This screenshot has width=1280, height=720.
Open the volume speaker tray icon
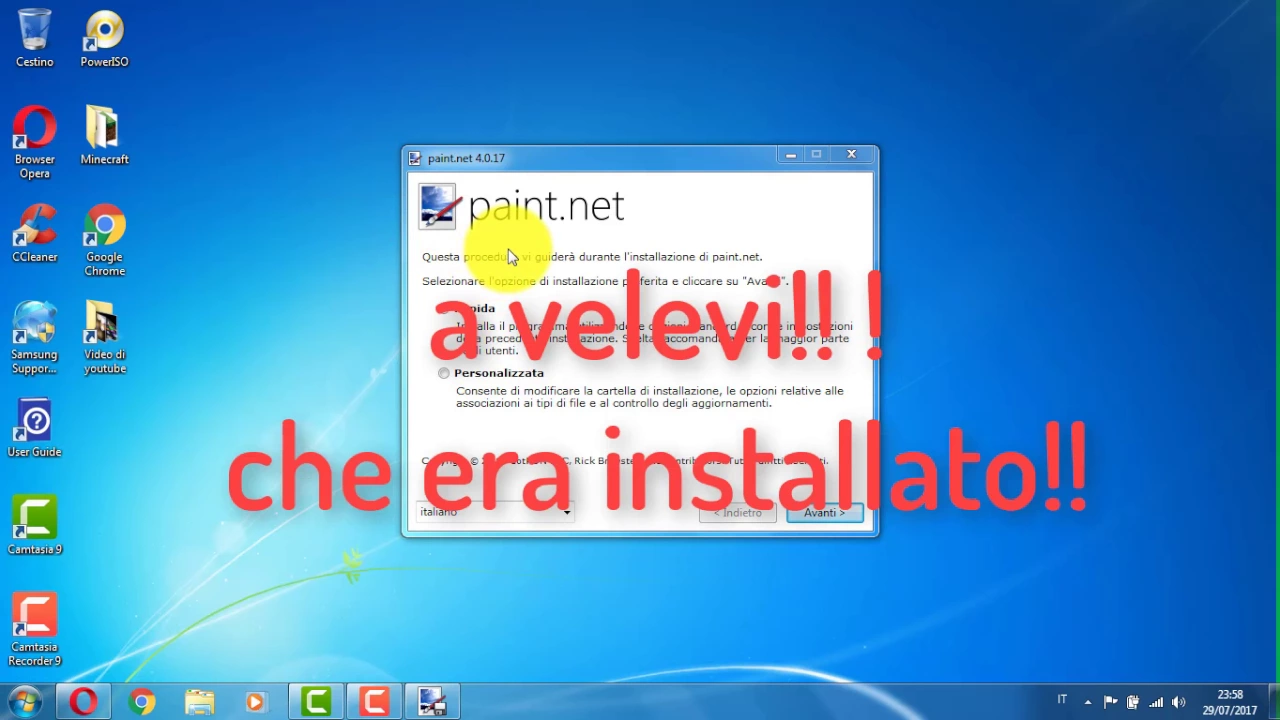point(1178,702)
